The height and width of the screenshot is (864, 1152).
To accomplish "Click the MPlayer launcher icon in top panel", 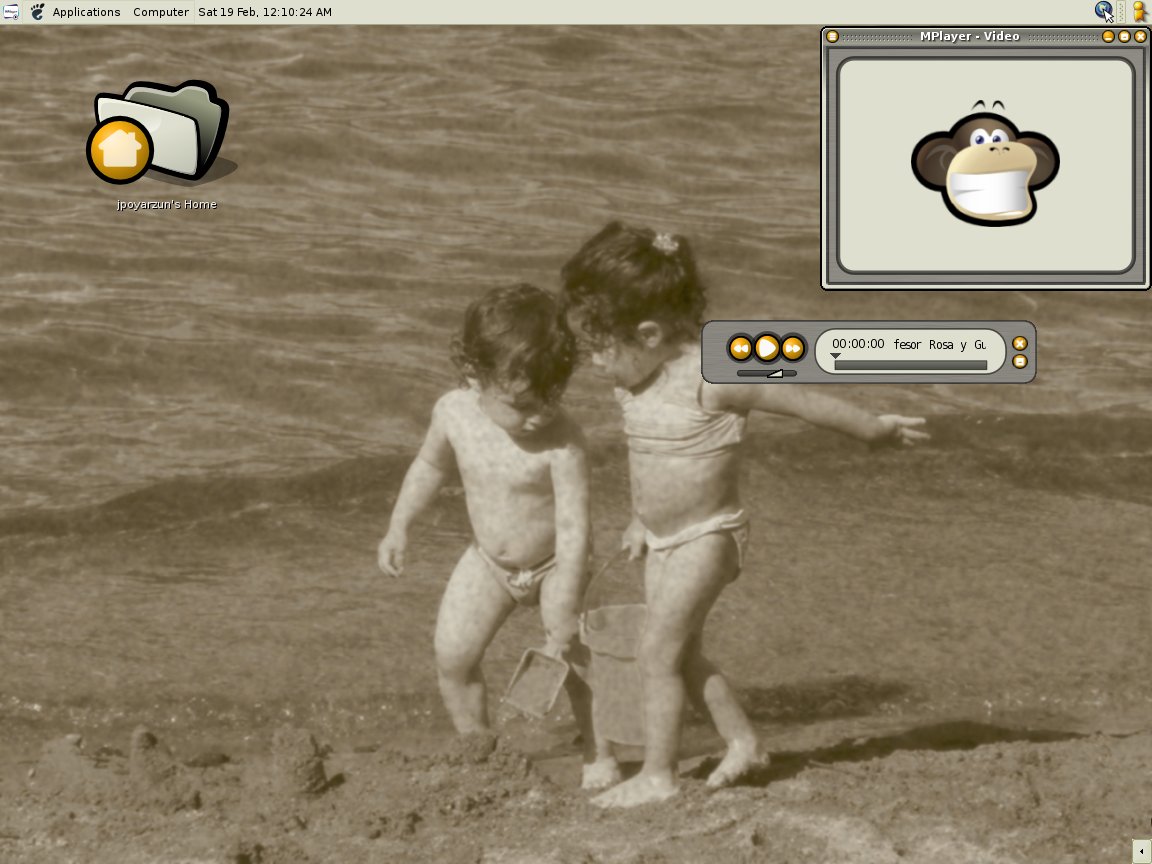I will pos(11,12).
